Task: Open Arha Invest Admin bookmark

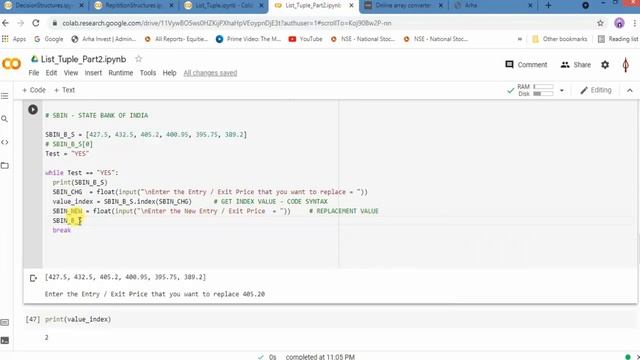Action: click(x=104, y=39)
